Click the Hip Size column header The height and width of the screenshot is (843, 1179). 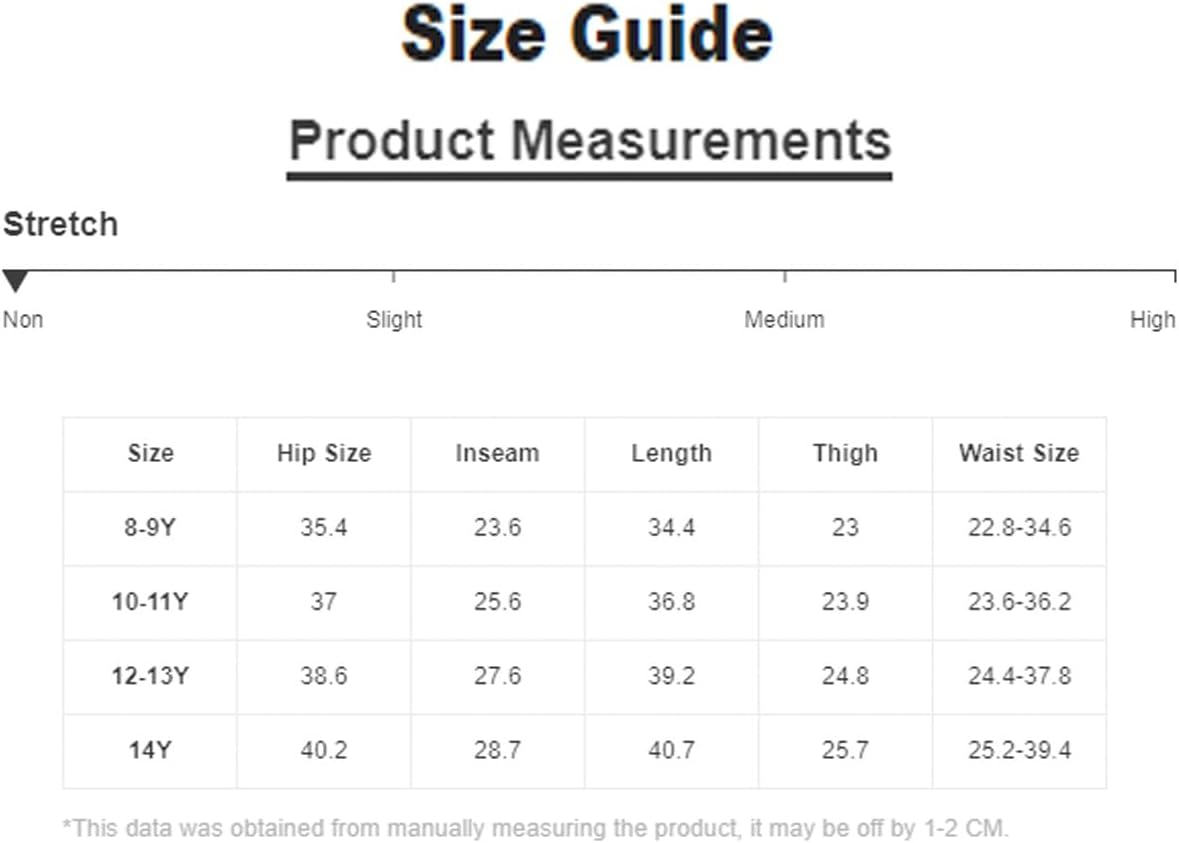tap(324, 453)
